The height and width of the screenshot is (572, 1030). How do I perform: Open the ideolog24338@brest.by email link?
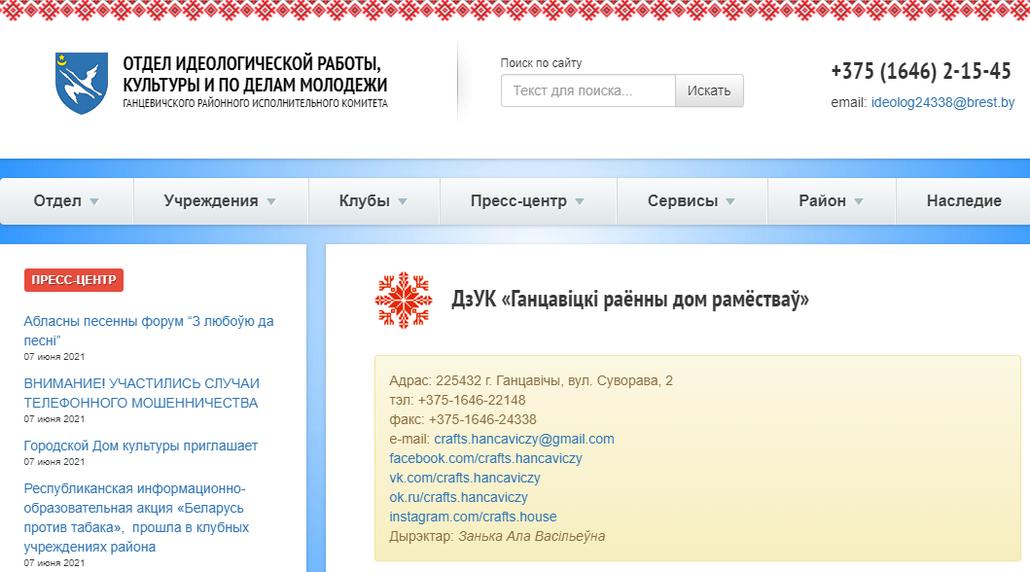point(942,102)
